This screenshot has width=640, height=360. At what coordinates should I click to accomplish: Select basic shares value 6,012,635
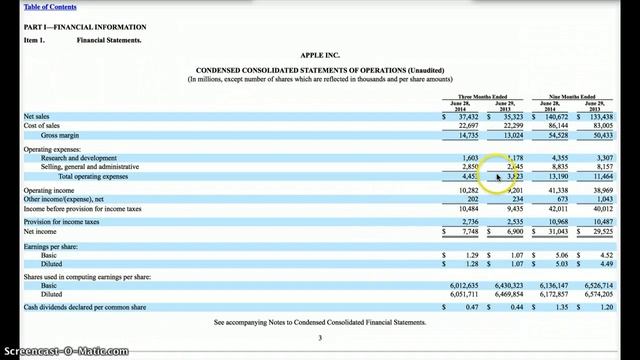tap(464, 286)
